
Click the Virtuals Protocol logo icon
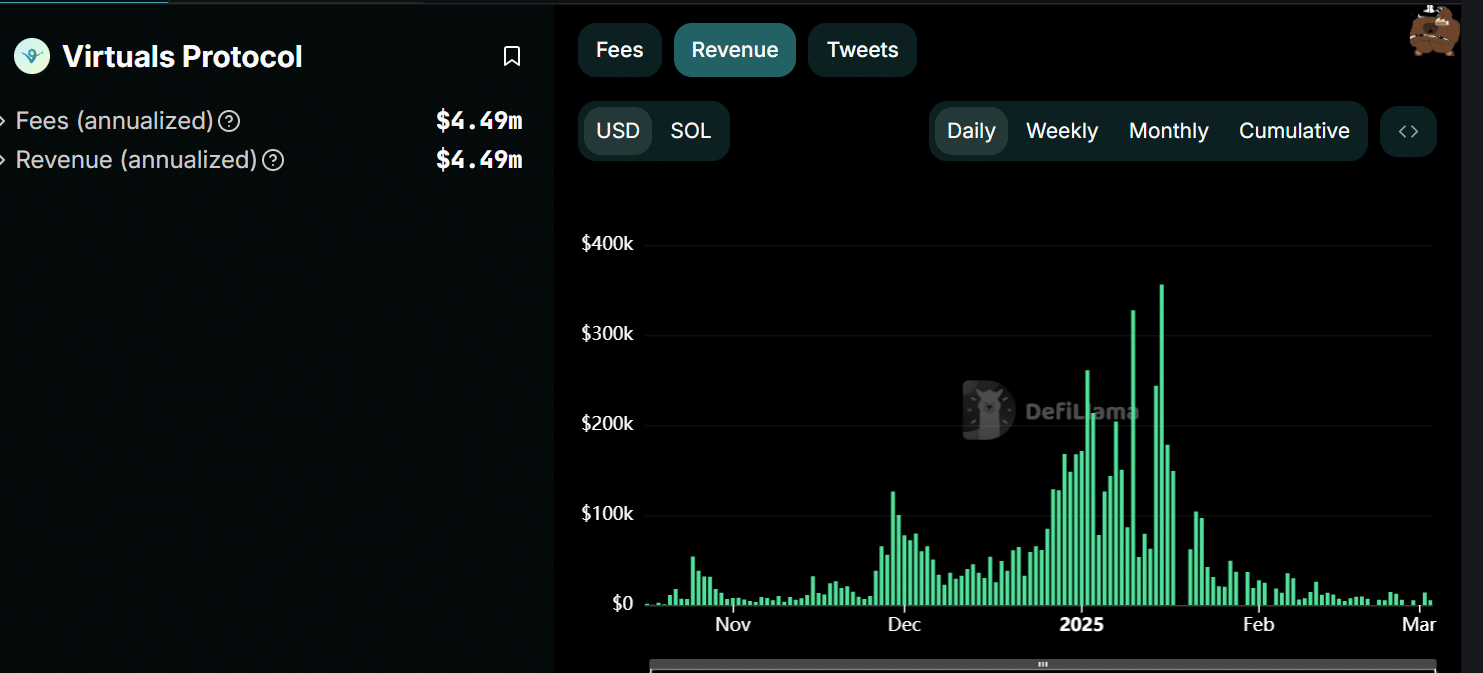pos(31,56)
